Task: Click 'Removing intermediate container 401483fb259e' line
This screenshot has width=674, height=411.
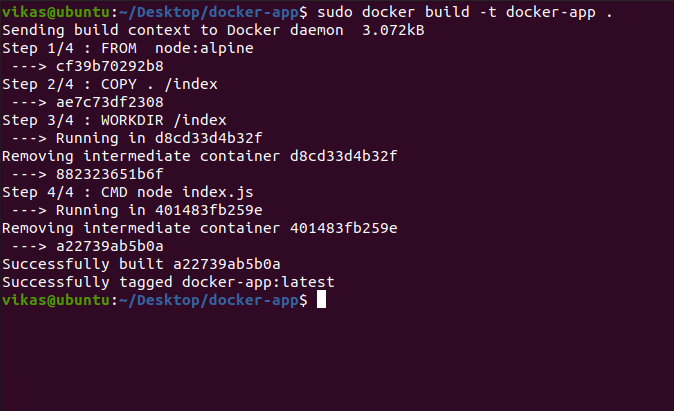Action: click(x=199, y=228)
